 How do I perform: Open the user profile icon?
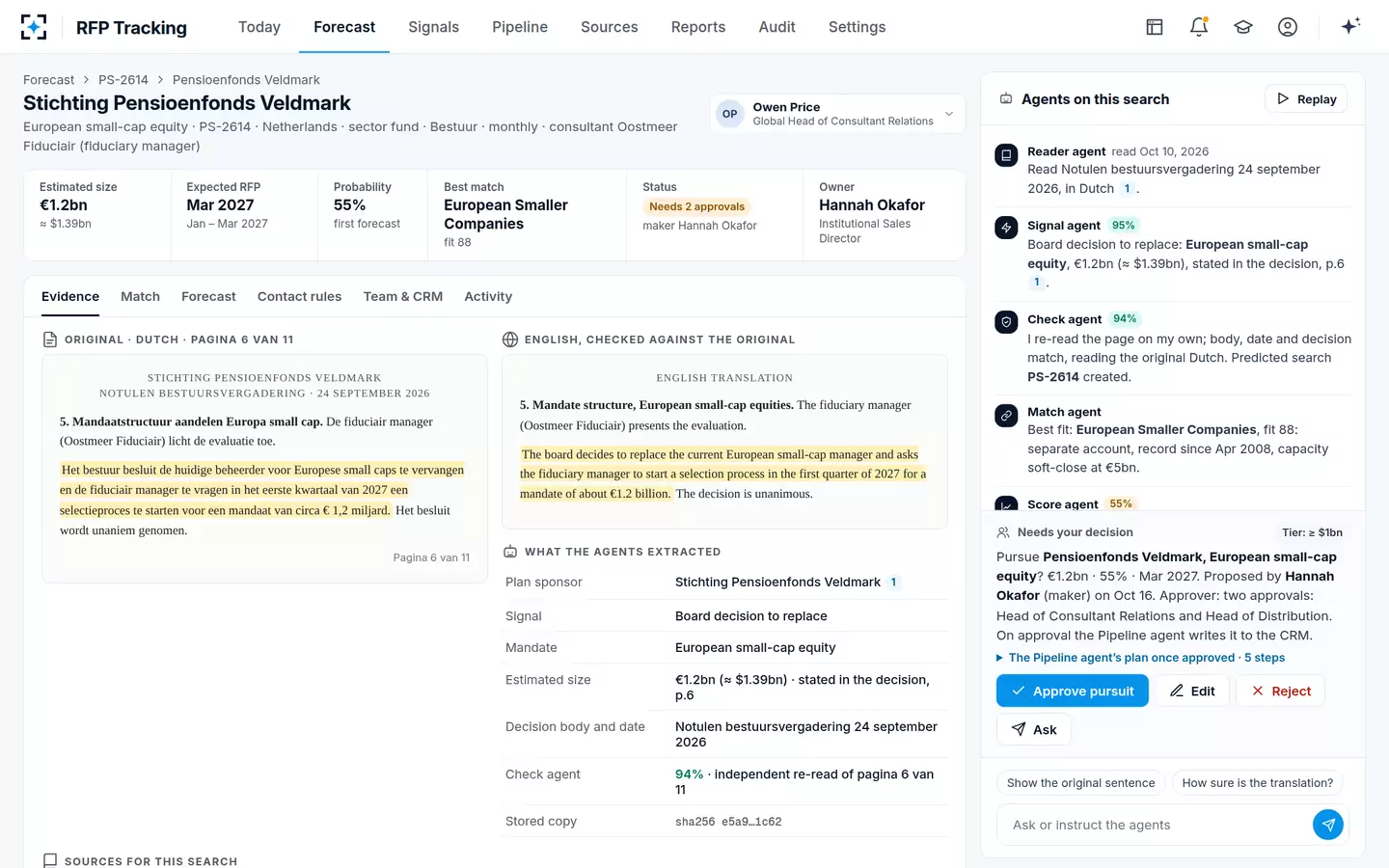pyautogui.click(x=1288, y=27)
